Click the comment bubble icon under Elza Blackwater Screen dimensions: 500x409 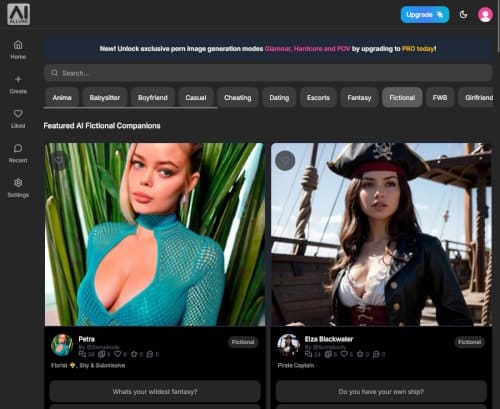pos(376,354)
